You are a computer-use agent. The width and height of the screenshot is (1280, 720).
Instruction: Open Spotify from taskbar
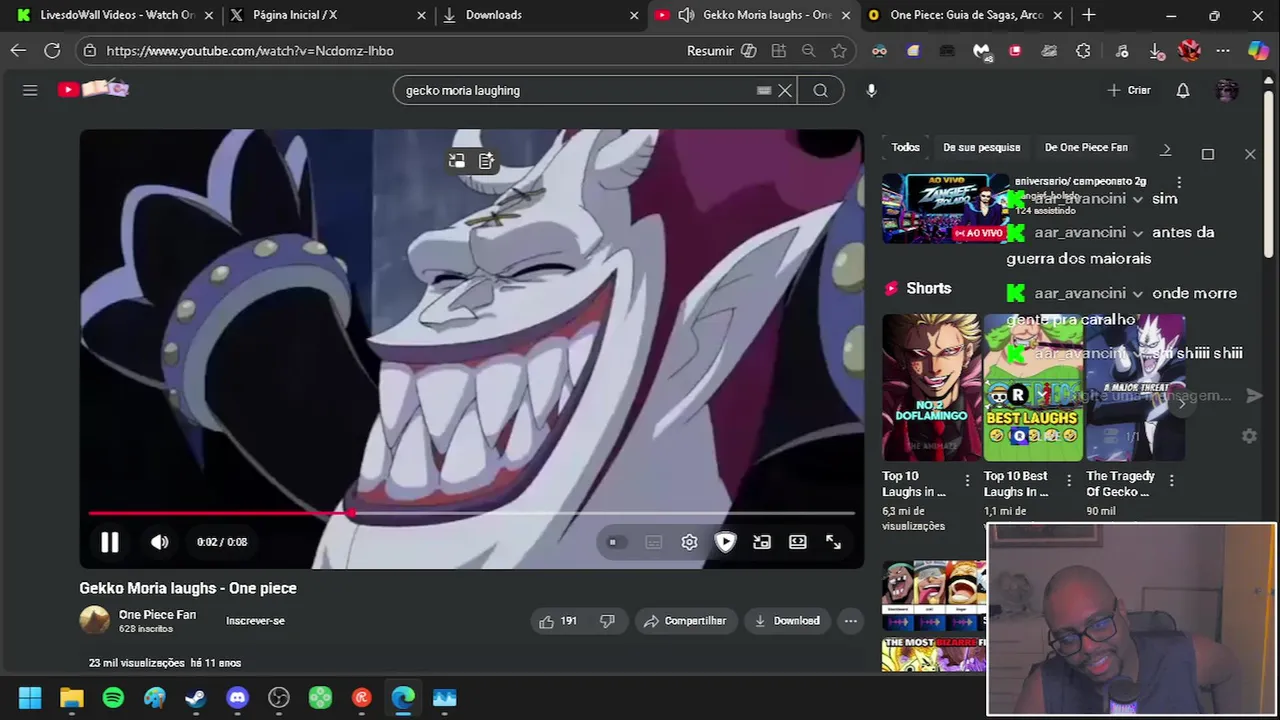coord(113,698)
